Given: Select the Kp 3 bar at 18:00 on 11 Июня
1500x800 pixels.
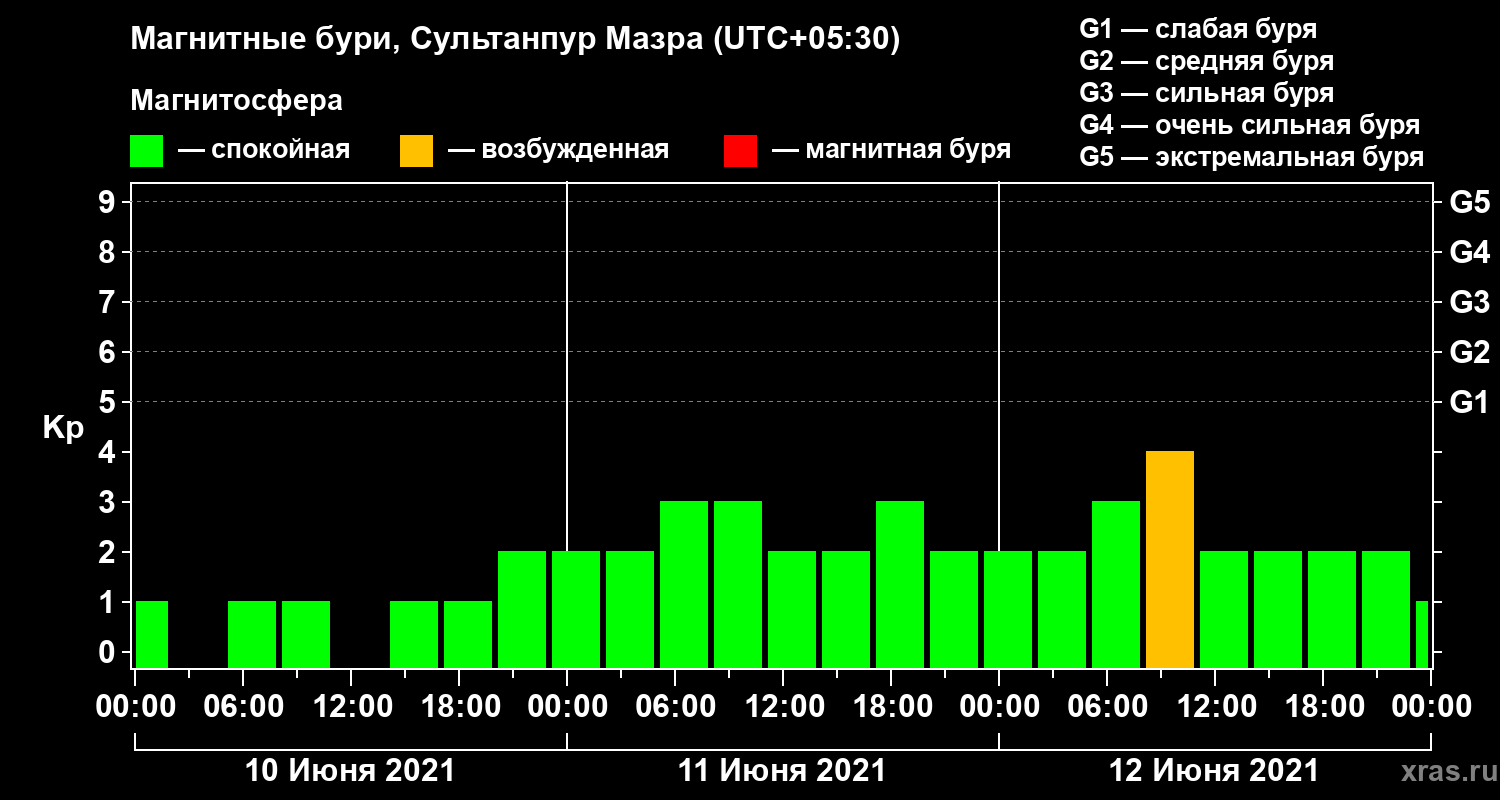Looking at the screenshot, I should pos(900,585).
